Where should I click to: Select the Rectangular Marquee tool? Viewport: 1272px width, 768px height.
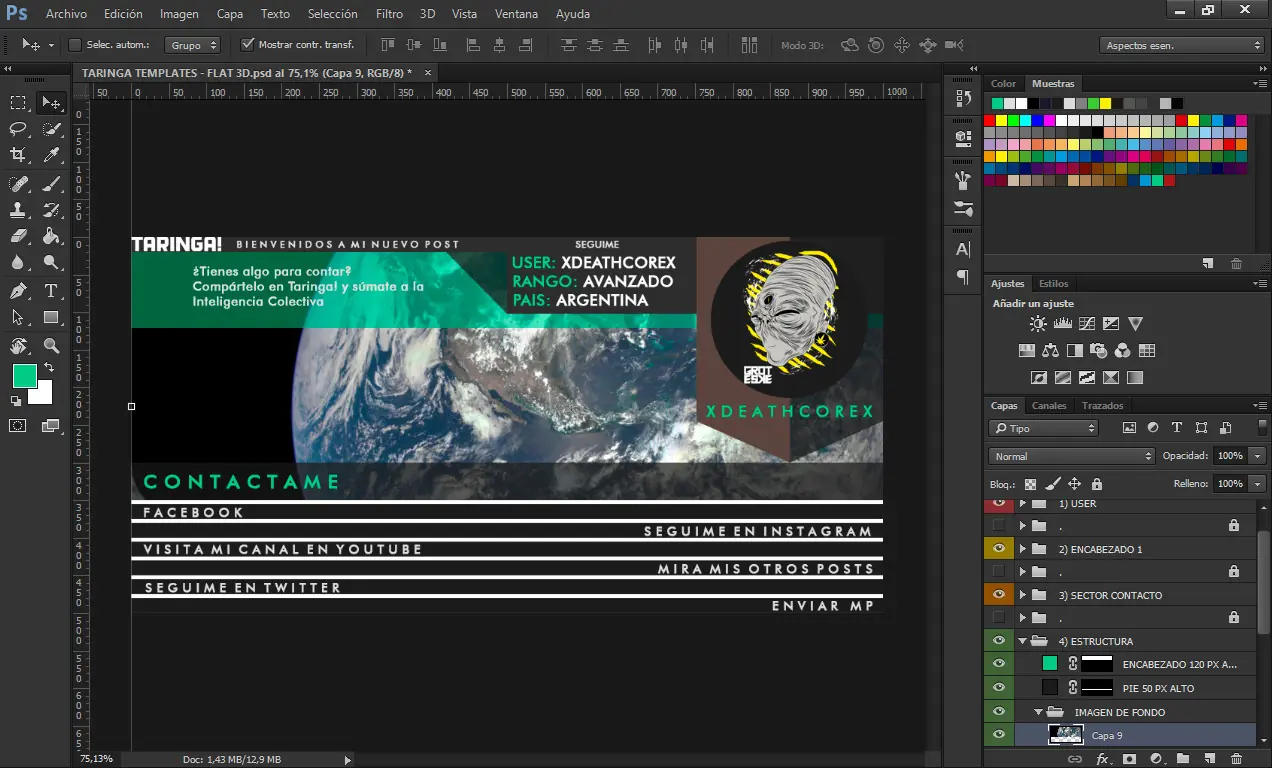[18, 102]
